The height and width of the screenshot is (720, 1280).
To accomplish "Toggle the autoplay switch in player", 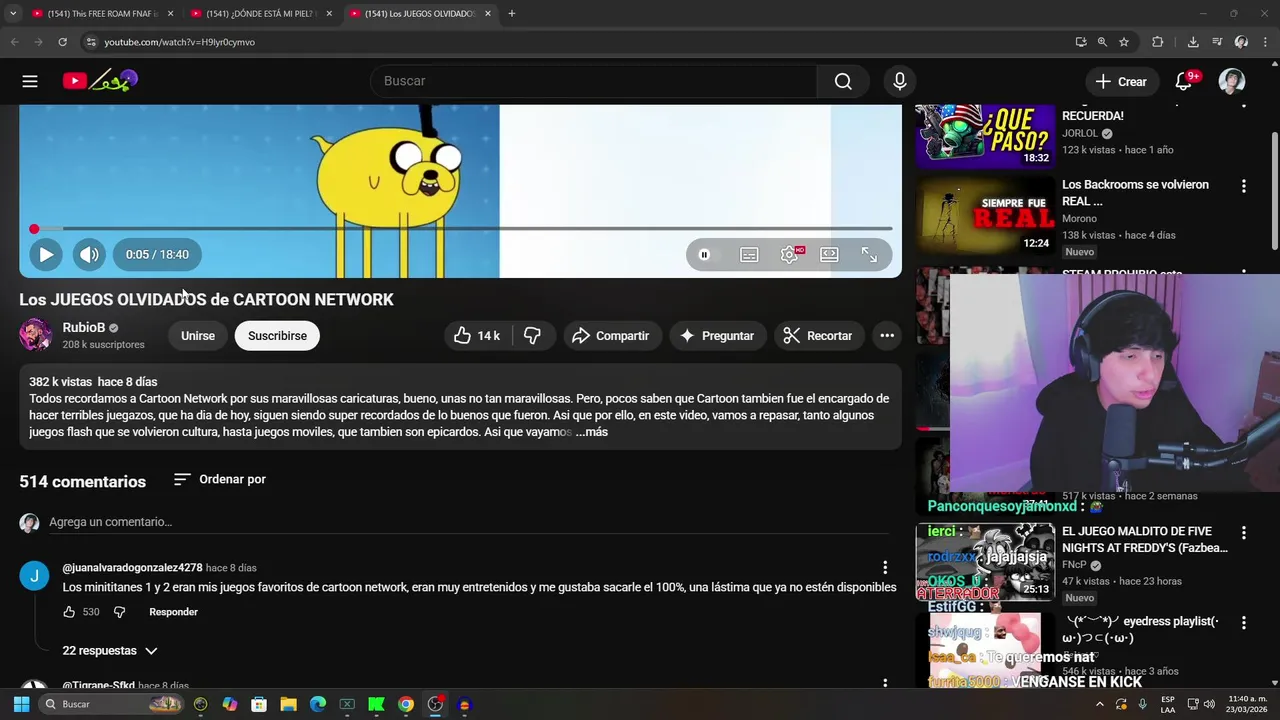I will pyautogui.click(x=704, y=255).
